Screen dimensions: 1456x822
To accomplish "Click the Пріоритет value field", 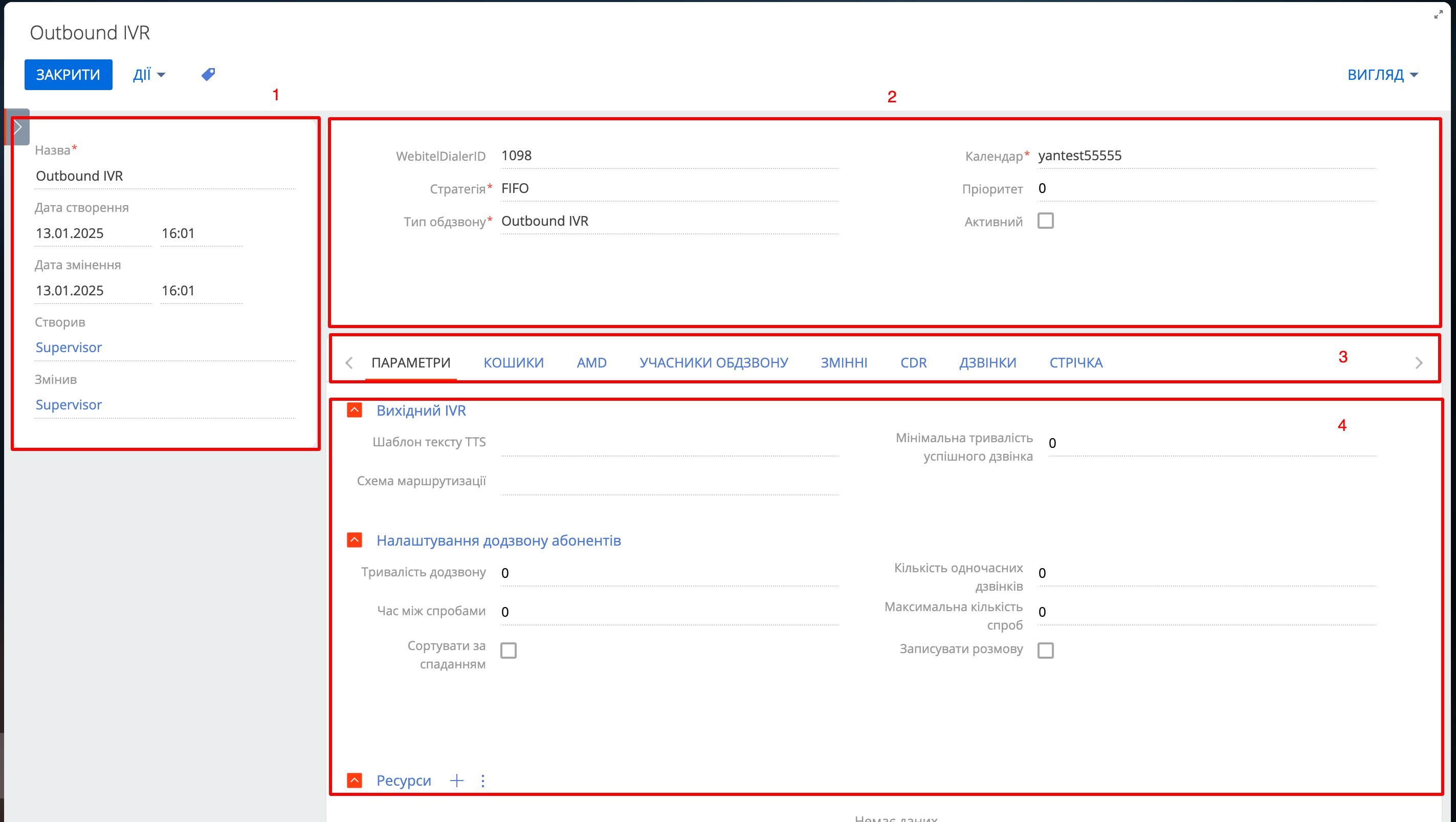I will (x=1207, y=189).
